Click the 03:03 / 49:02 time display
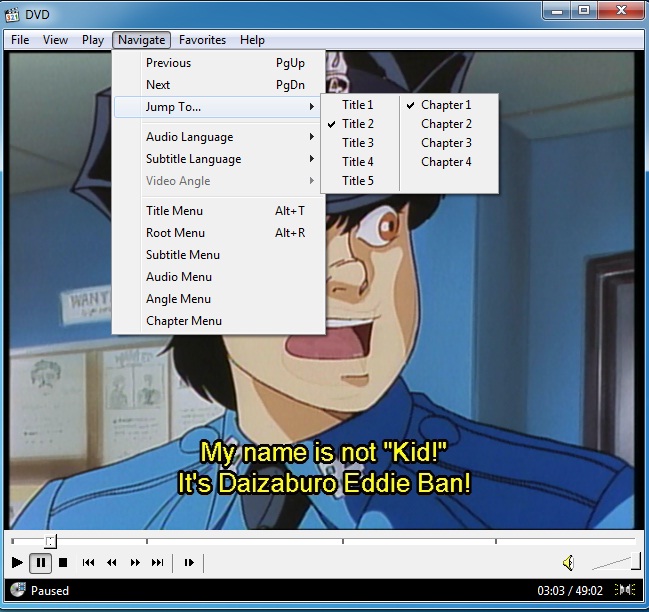Screen dimensions: 649x612 tap(570, 590)
